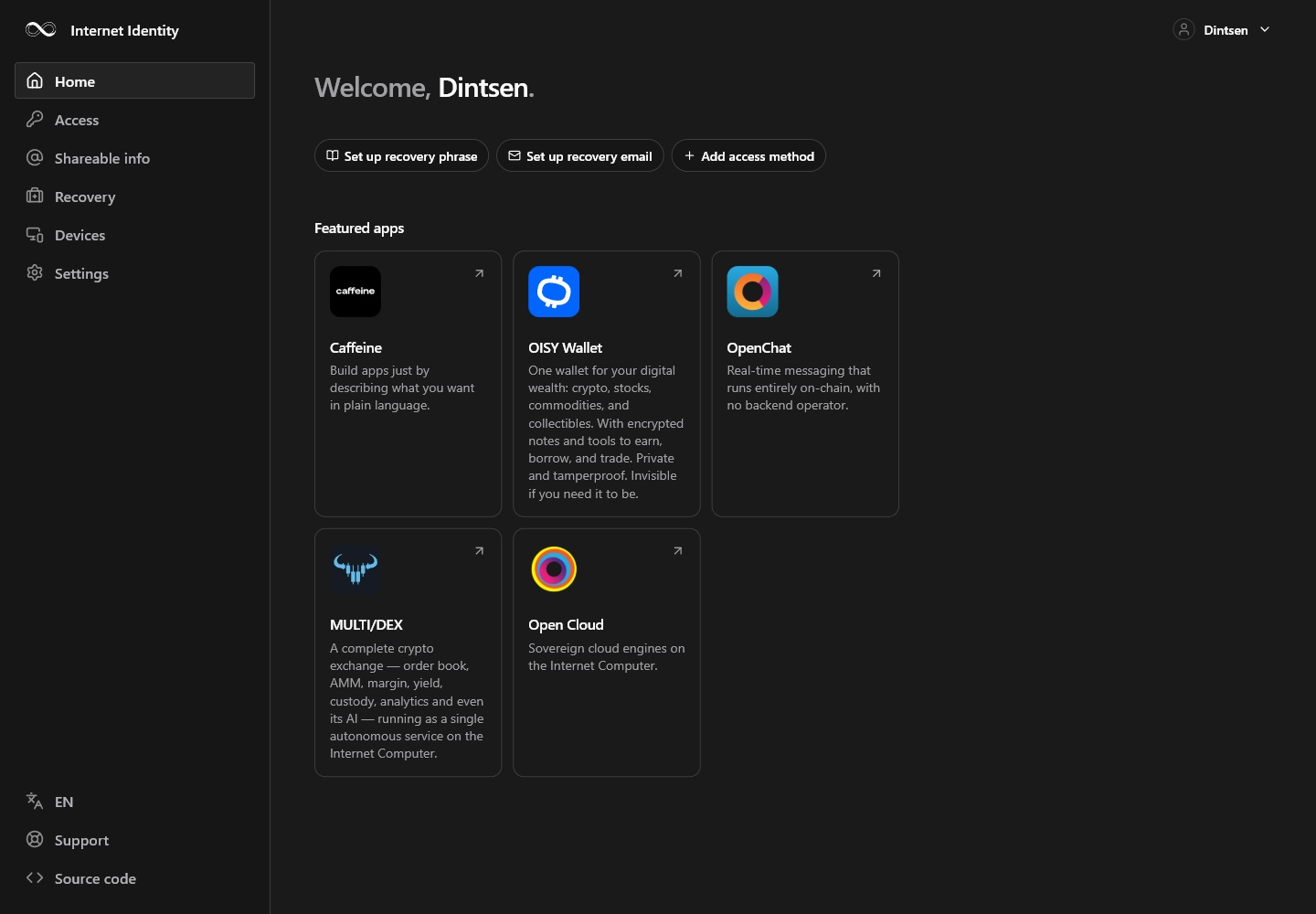Image resolution: width=1316 pixels, height=914 pixels.
Task: Open the EN language selector
Action: 134,802
